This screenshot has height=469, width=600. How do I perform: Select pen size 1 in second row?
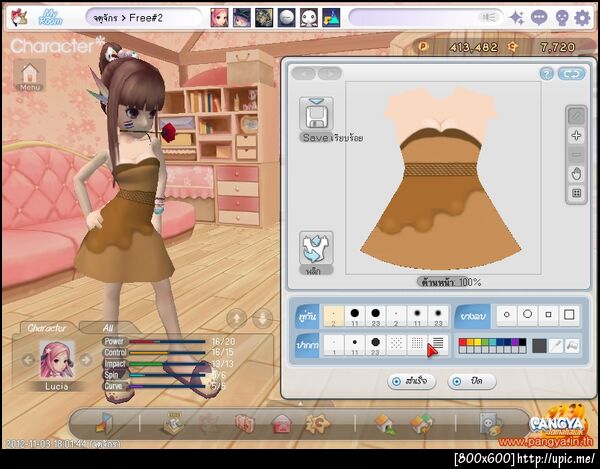point(334,345)
